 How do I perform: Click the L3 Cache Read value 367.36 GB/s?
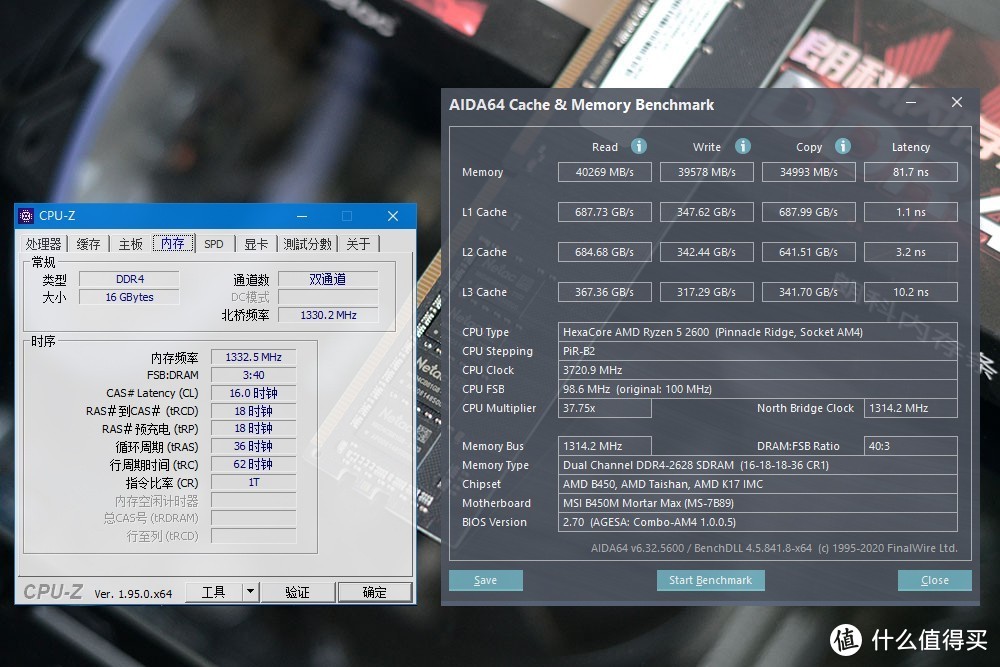(x=605, y=292)
